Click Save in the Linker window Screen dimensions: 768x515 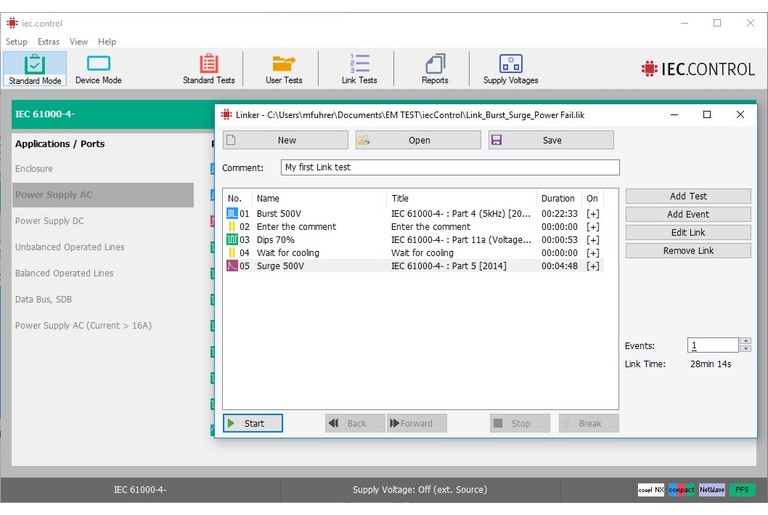pos(551,140)
